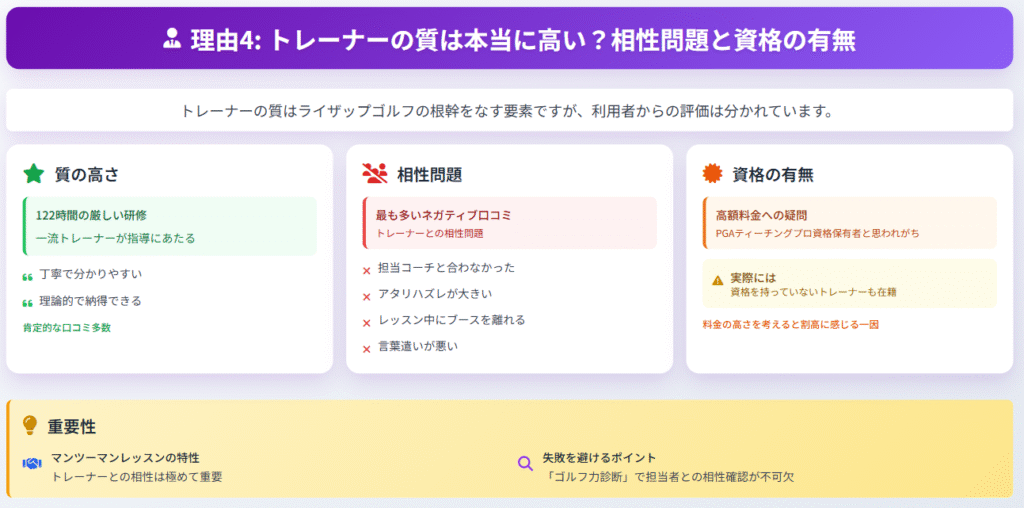Click the text 最も多いネガティブ口コミ
1024x508 pixels.
[443, 215]
